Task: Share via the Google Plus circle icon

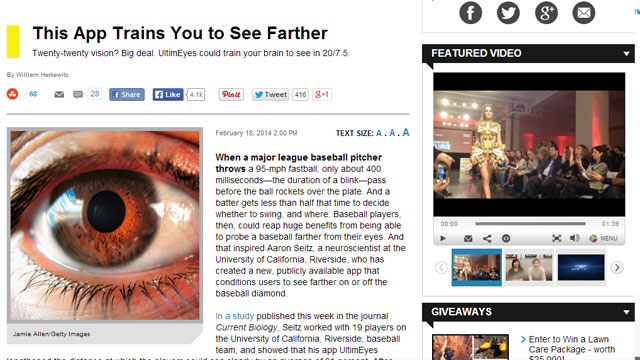Action: (x=546, y=13)
